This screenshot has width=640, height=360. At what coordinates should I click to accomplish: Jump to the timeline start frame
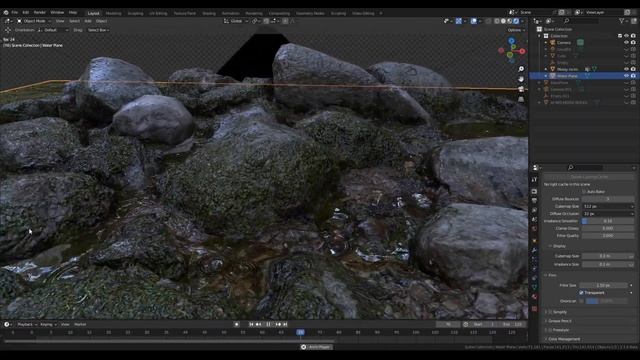pyautogui.click(x=251, y=324)
